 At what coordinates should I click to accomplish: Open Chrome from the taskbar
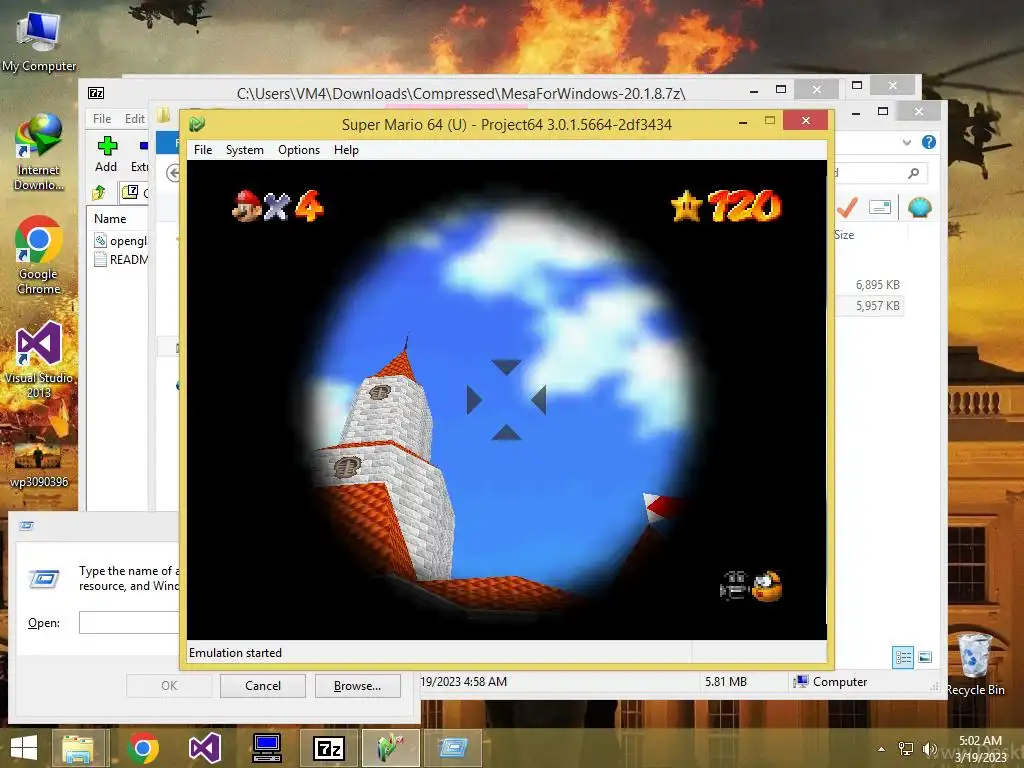tap(143, 748)
